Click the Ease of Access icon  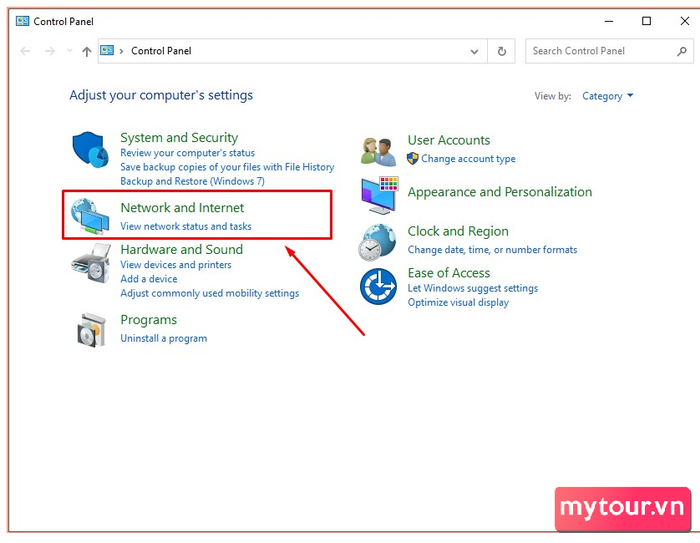click(x=378, y=286)
